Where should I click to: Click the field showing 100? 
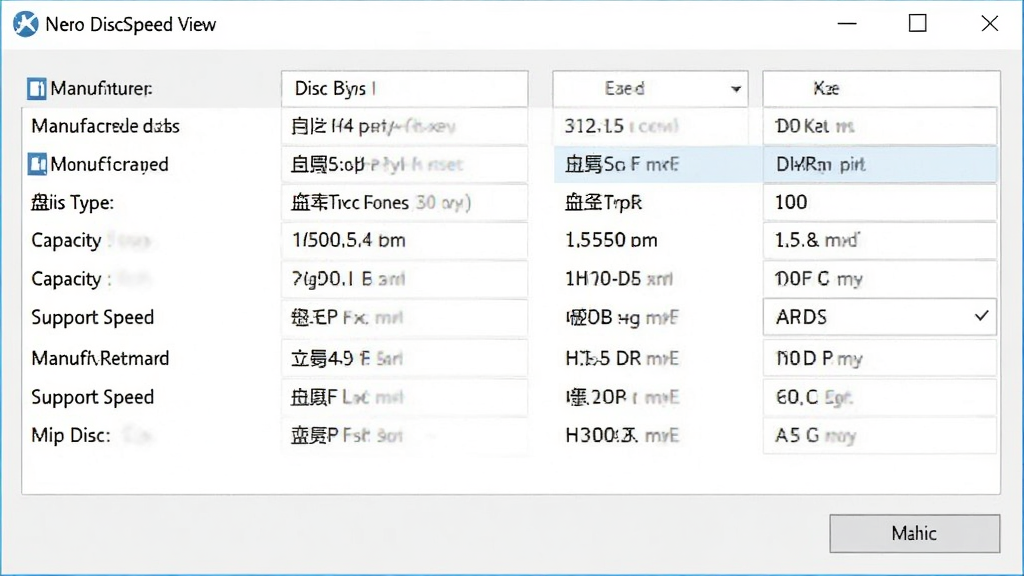click(880, 202)
